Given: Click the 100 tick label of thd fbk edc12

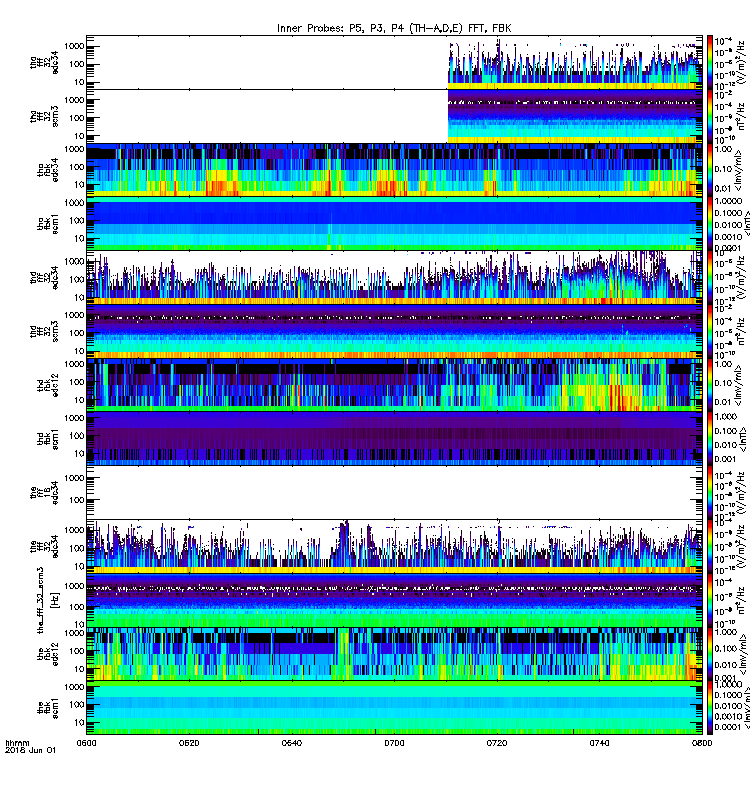Looking at the screenshot, I should [77, 382].
